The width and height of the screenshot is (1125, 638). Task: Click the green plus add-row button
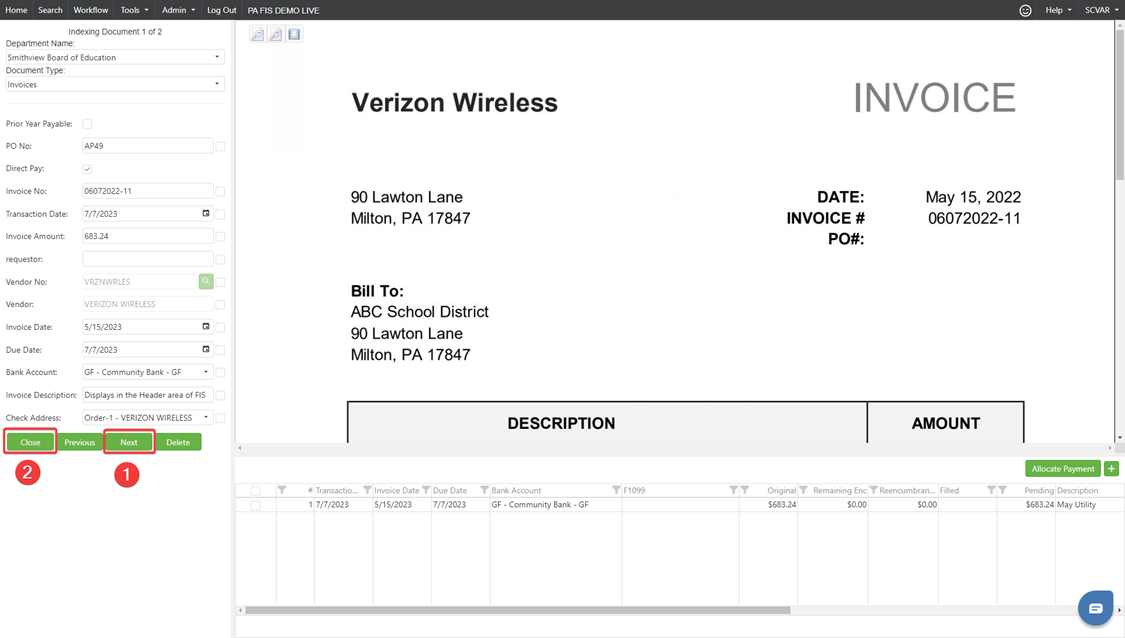(x=1111, y=468)
